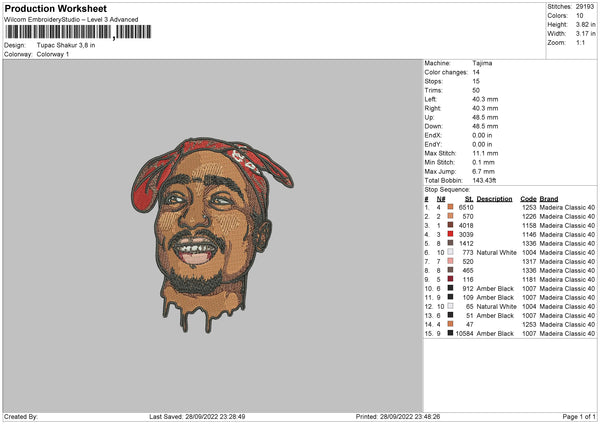Click thread code 1226 in stop row 2

(x=529, y=217)
